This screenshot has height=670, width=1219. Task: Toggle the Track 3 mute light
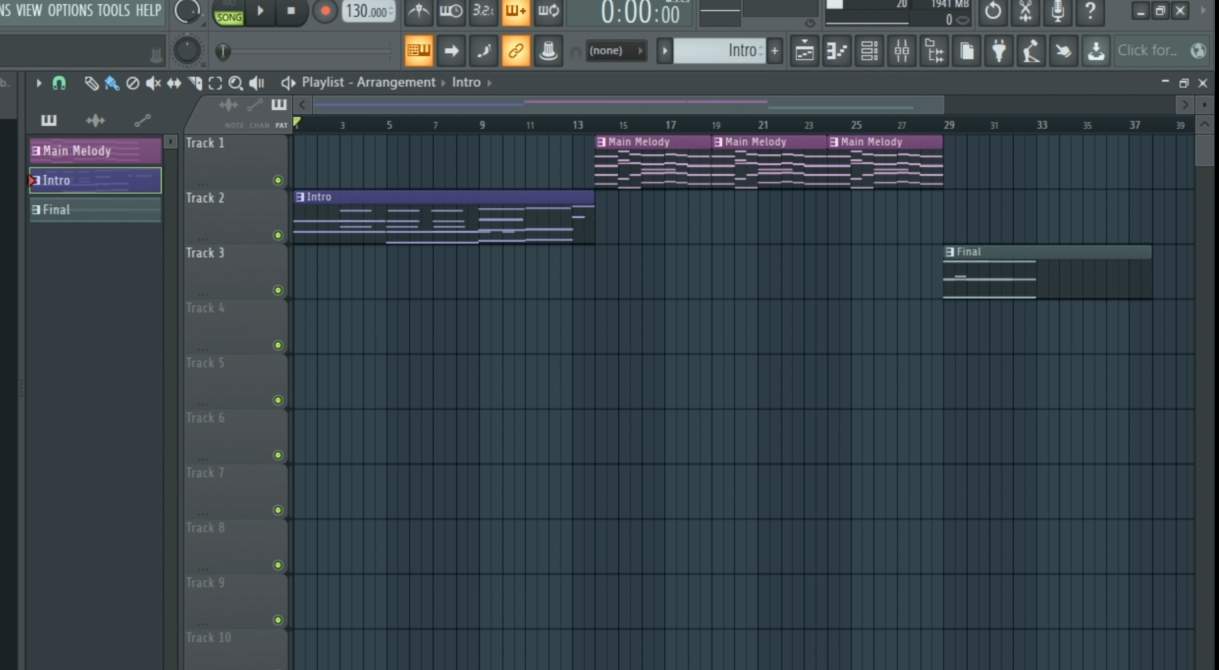[278, 291]
